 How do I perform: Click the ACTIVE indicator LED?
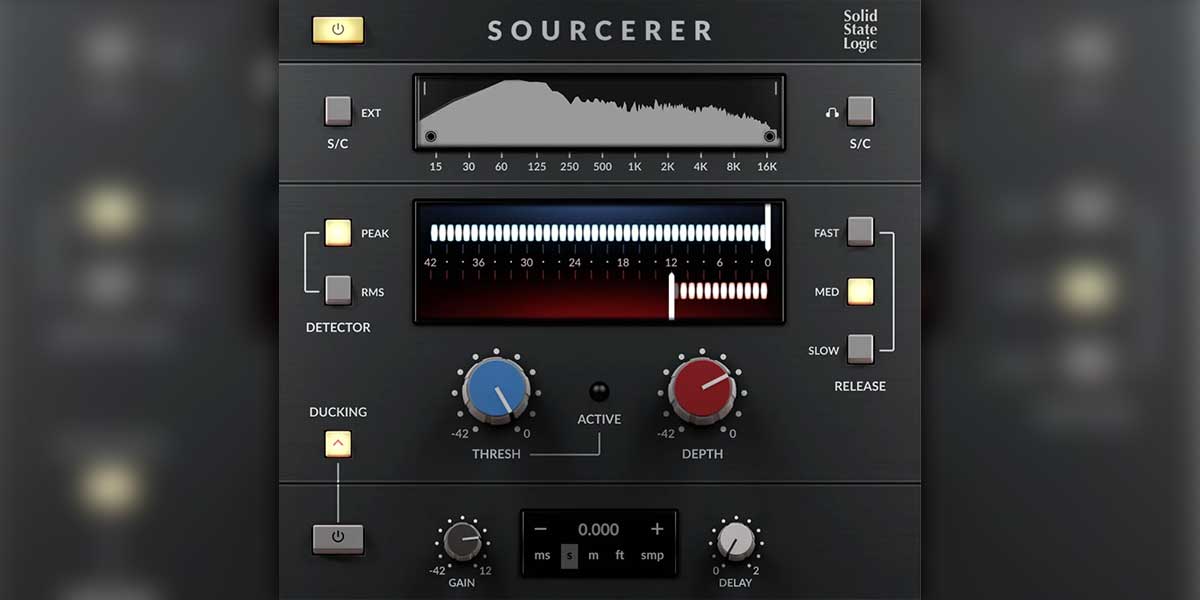599,391
